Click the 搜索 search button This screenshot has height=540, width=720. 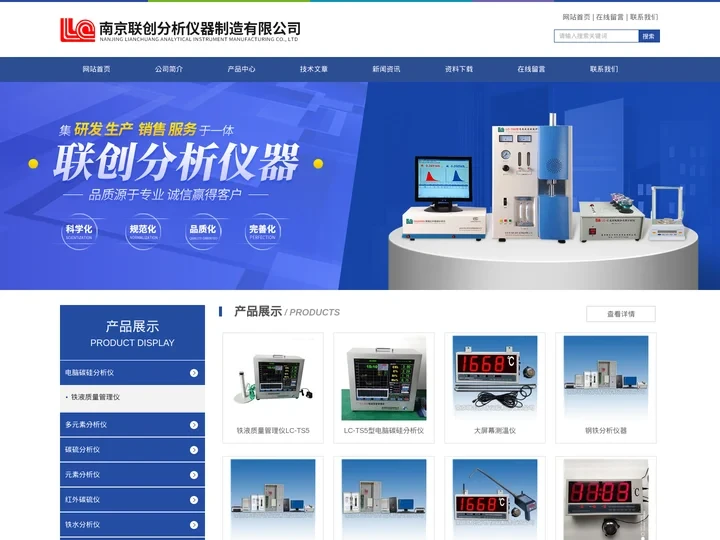click(649, 36)
